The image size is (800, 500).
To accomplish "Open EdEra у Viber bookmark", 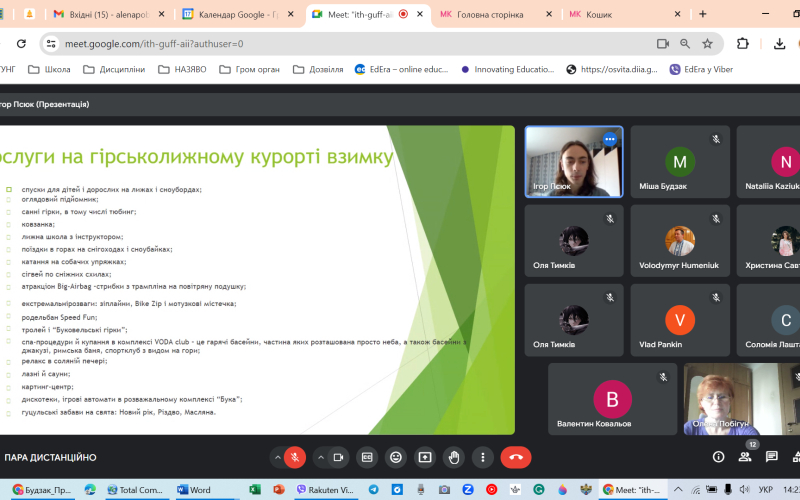I will tap(702, 69).
